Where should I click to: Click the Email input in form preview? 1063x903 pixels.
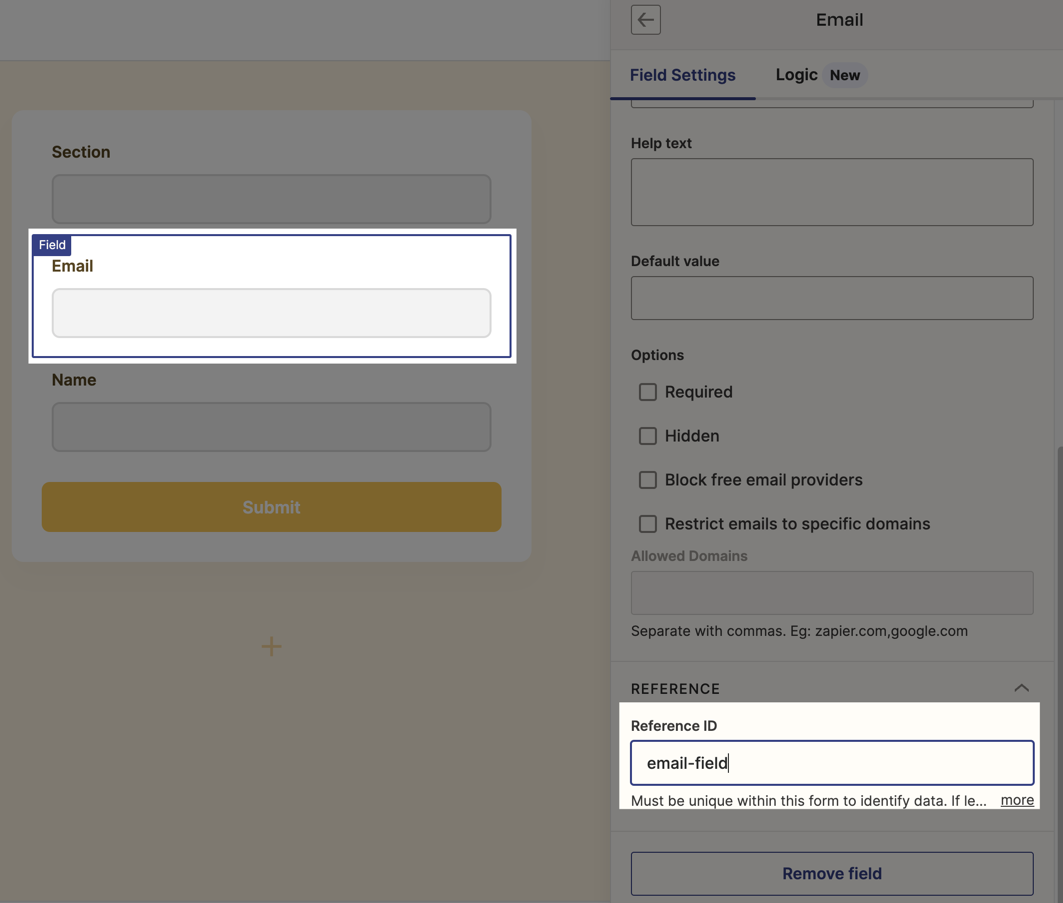coord(271,313)
